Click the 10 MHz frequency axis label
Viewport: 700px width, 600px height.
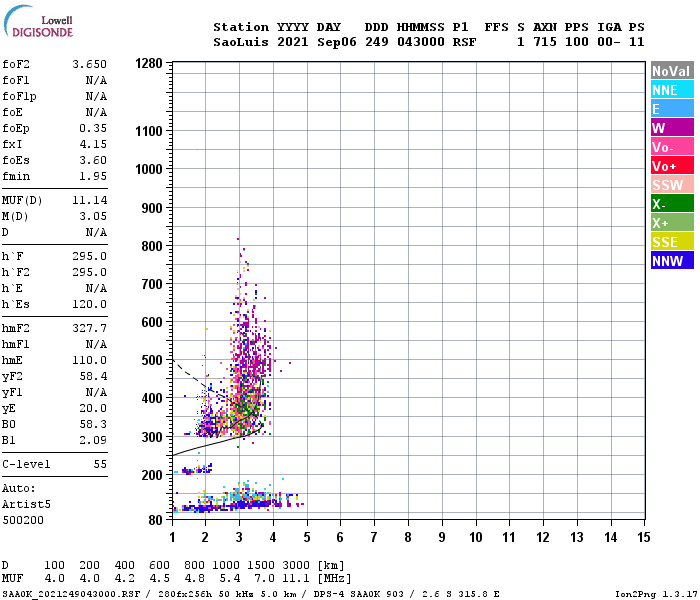pos(475,537)
